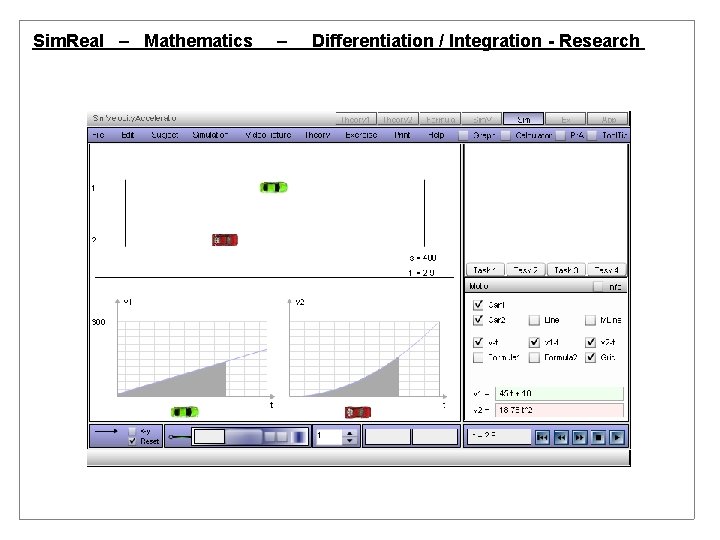Click the 's = 400' distance readout

pos(422,258)
